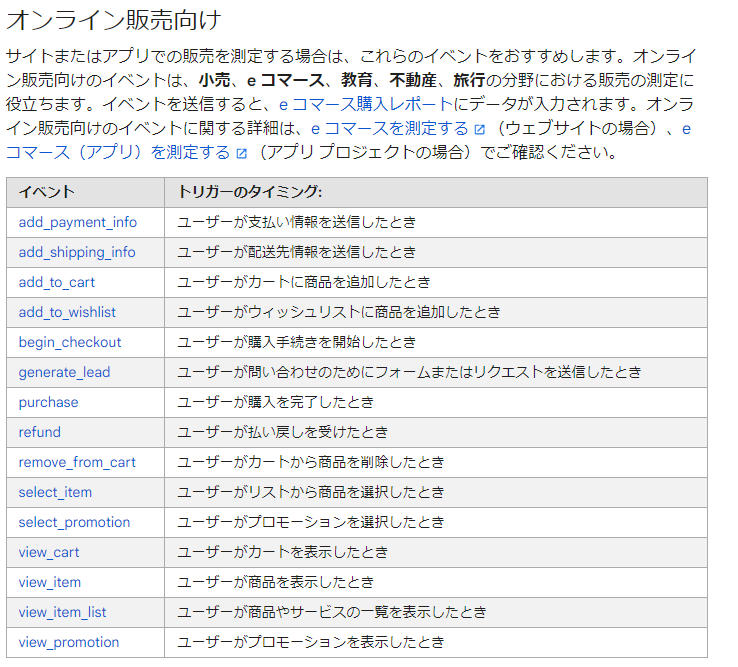Screen dimensions: 738x667
Task: Click text ユーザーが配送先情報を送信したとき
Action: tap(297, 252)
